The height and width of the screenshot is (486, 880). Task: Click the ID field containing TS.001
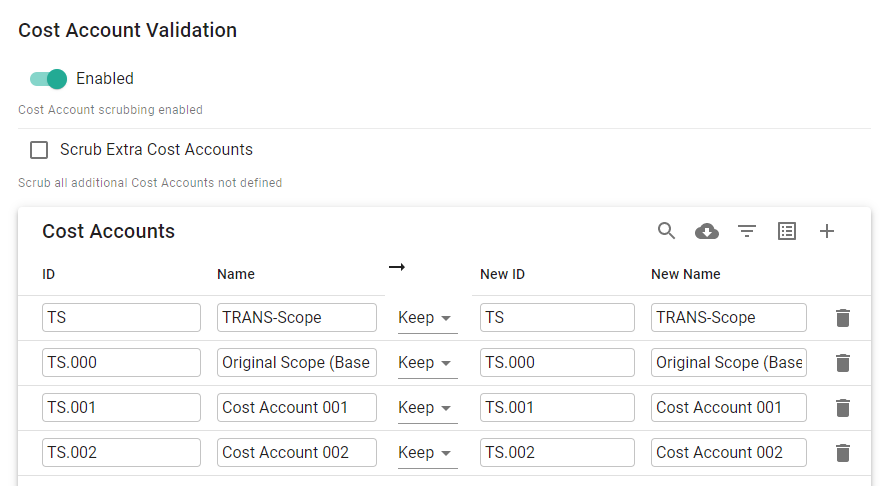pyautogui.click(x=121, y=407)
